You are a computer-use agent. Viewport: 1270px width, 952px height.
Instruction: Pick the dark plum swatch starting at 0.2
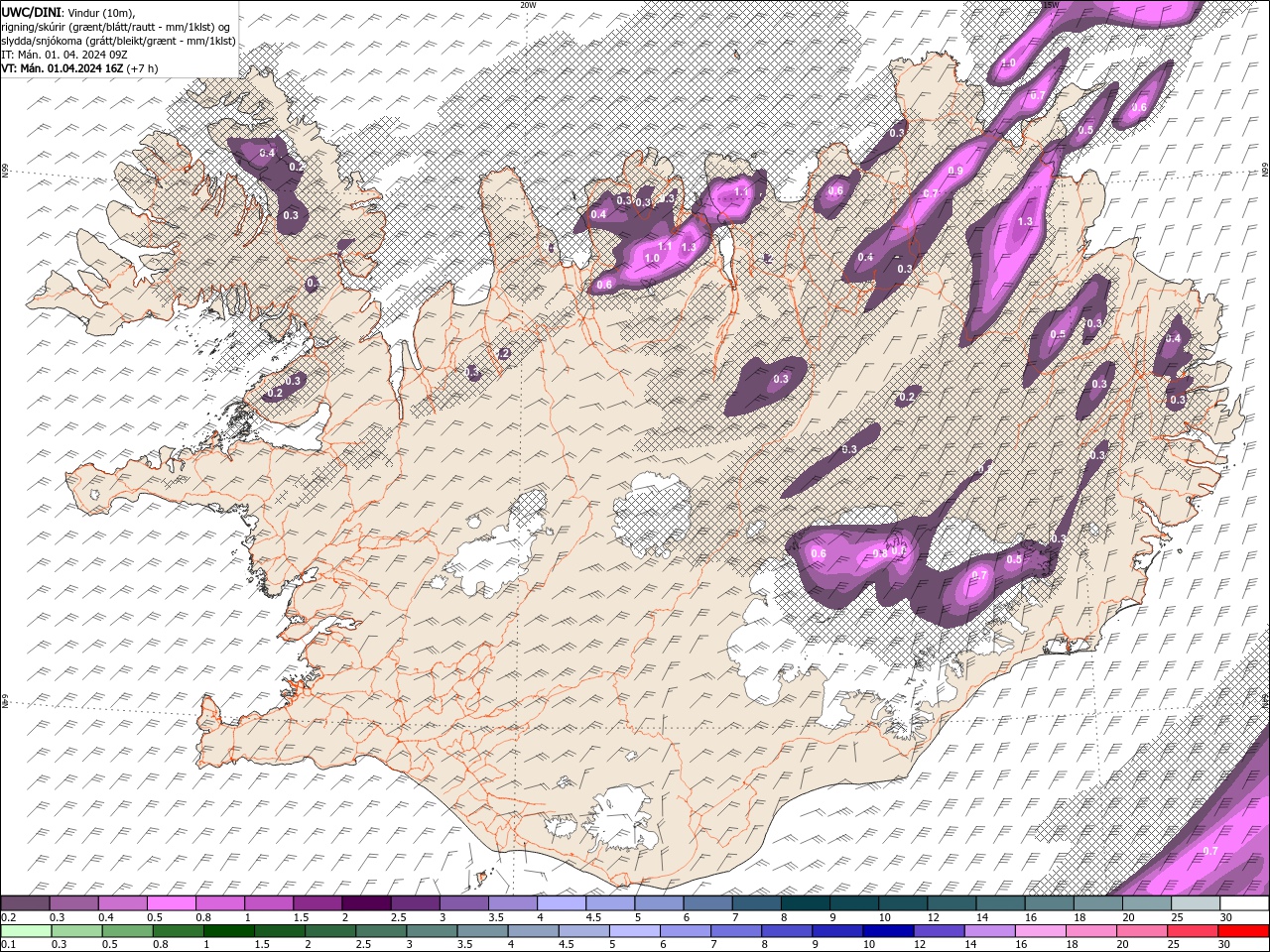25,903
